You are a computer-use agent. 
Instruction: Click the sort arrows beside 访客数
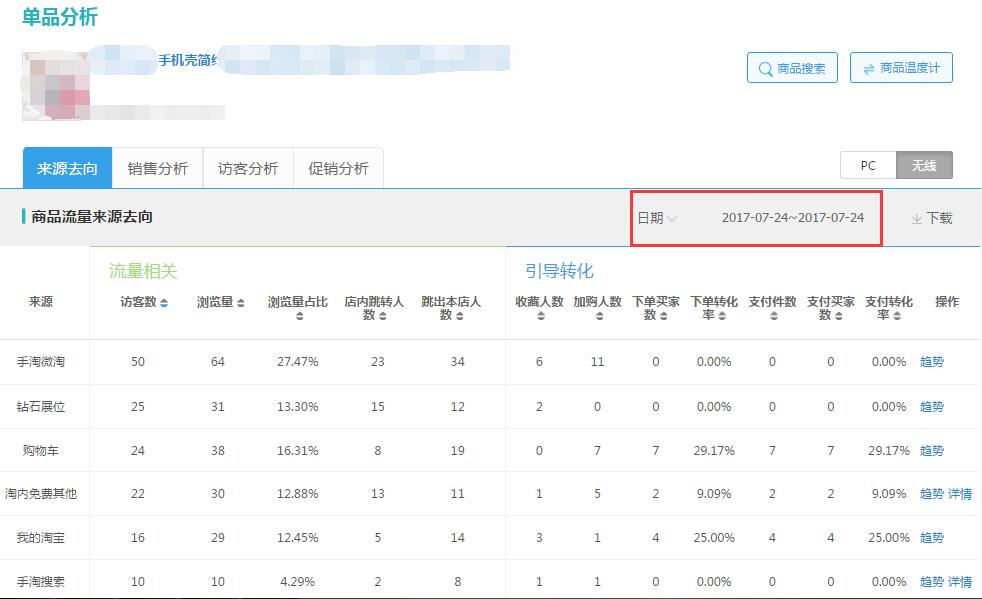[164, 302]
